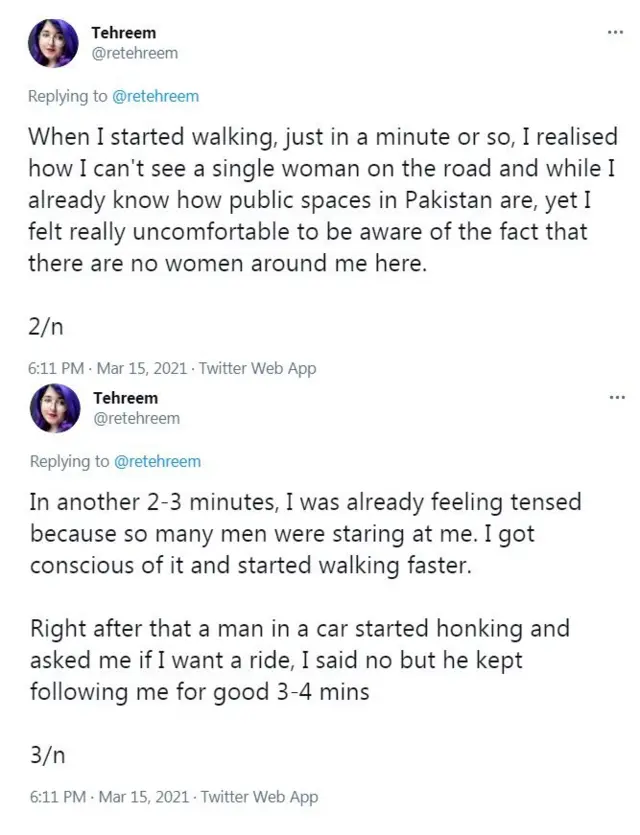Follow the 'Replying to @retehreem' mention in second tweet
The width and height of the screenshot is (640, 835).
pyautogui.click(x=157, y=461)
